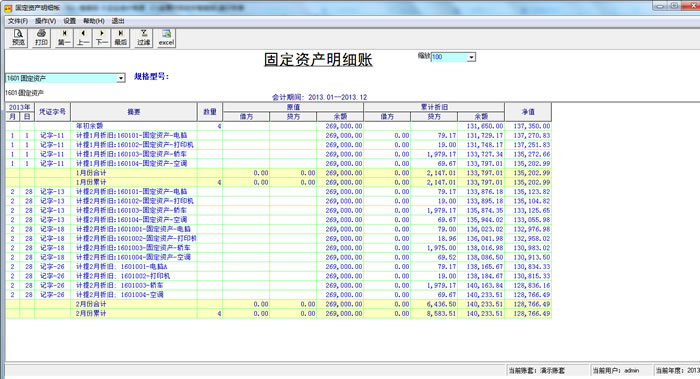Viewport: 700px width, 379px height.
Task: Open the 操作(V) menu
Action: coord(45,21)
